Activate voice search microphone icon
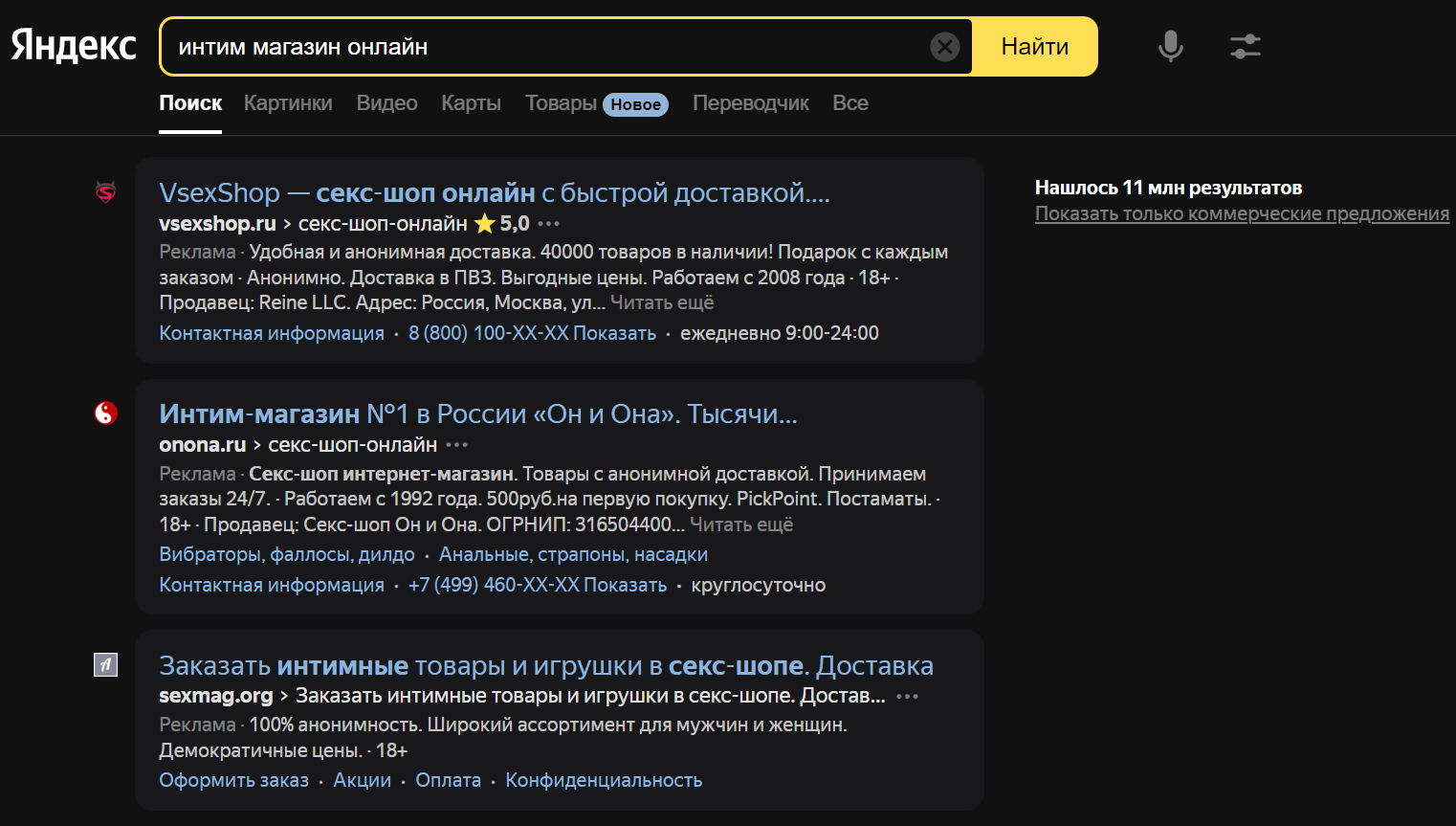The image size is (1456, 826). tap(1170, 46)
